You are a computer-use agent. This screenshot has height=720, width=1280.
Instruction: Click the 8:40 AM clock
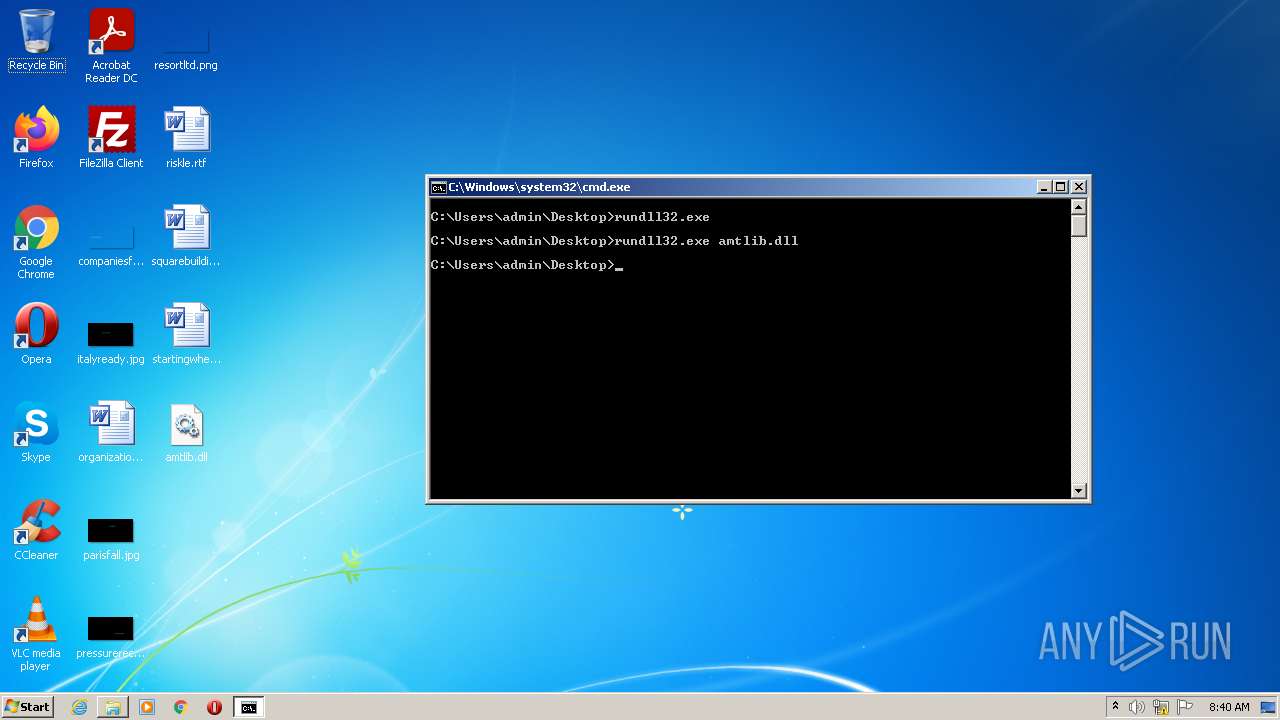[1229, 707]
